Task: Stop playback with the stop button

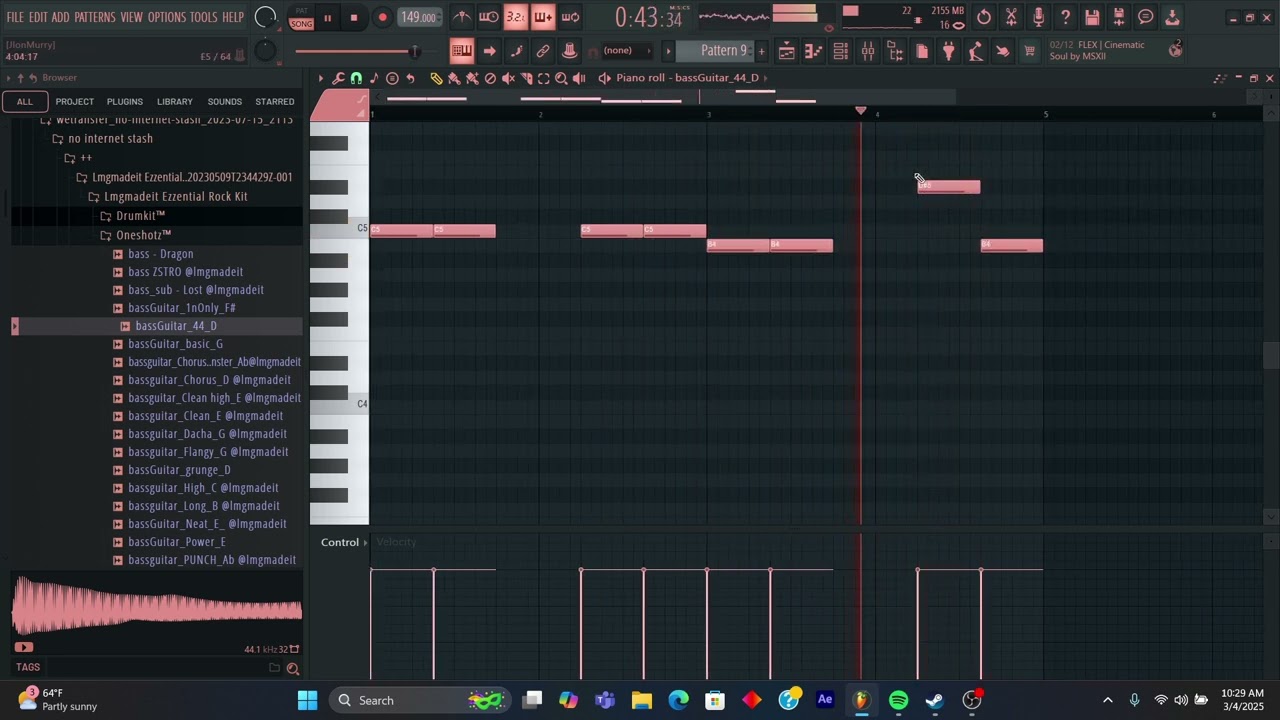Action: click(354, 17)
